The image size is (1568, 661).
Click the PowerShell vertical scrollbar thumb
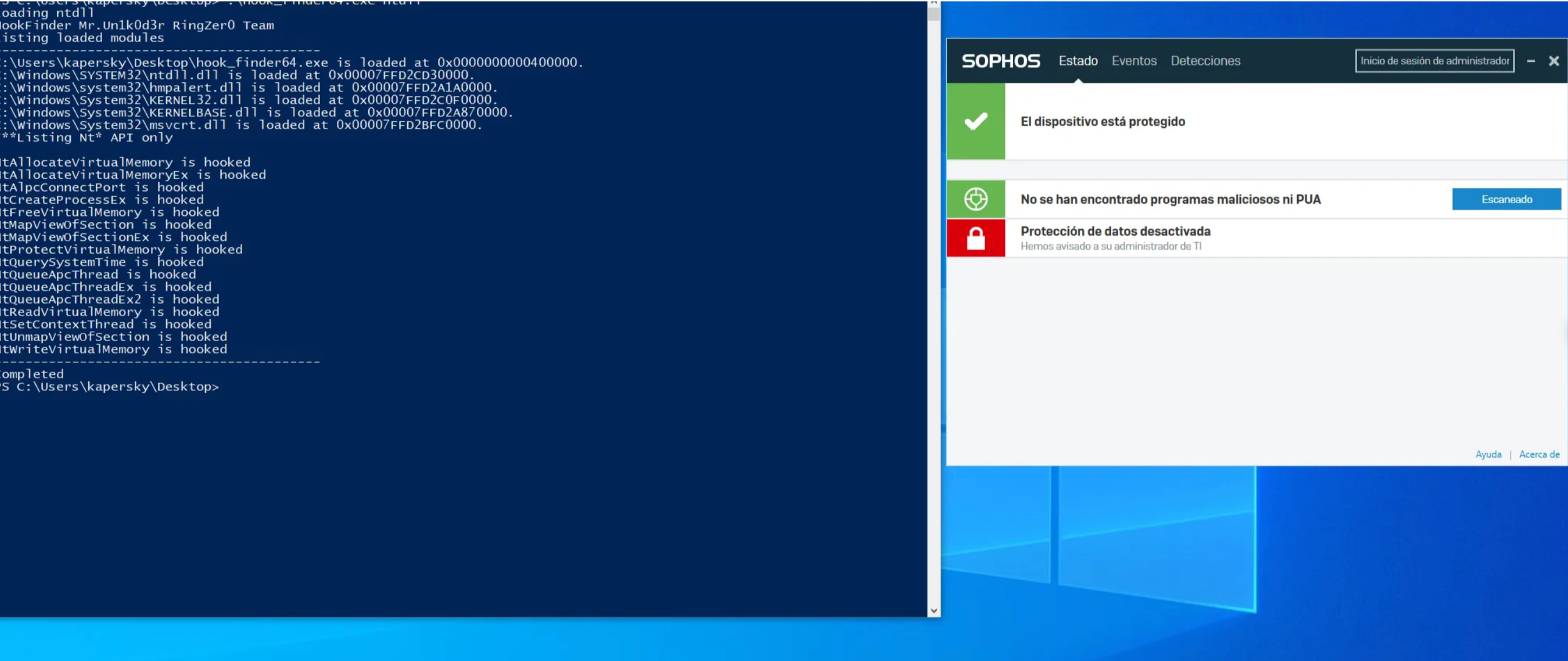click(x=934, y=14)
